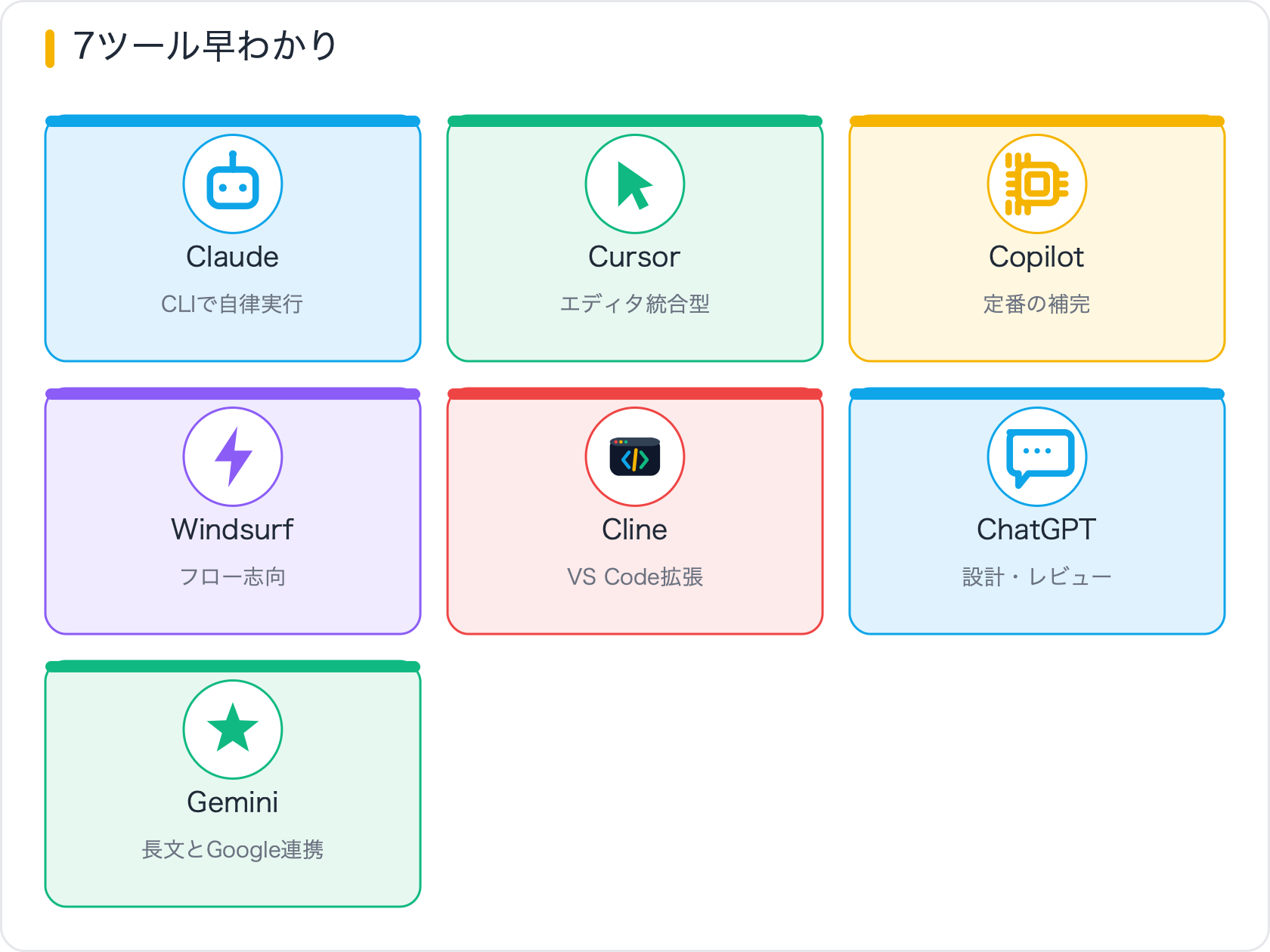Select the Copilot card title

click(1037, 257)
